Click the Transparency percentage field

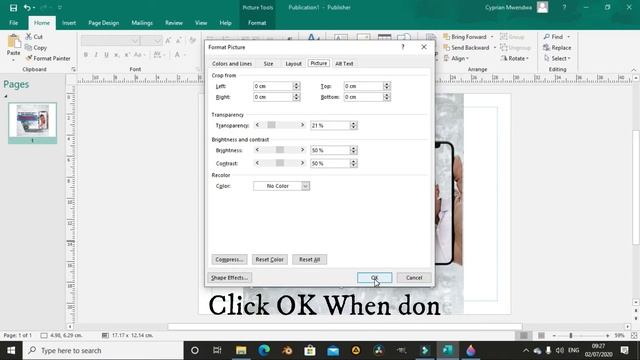tap(330, 125)
